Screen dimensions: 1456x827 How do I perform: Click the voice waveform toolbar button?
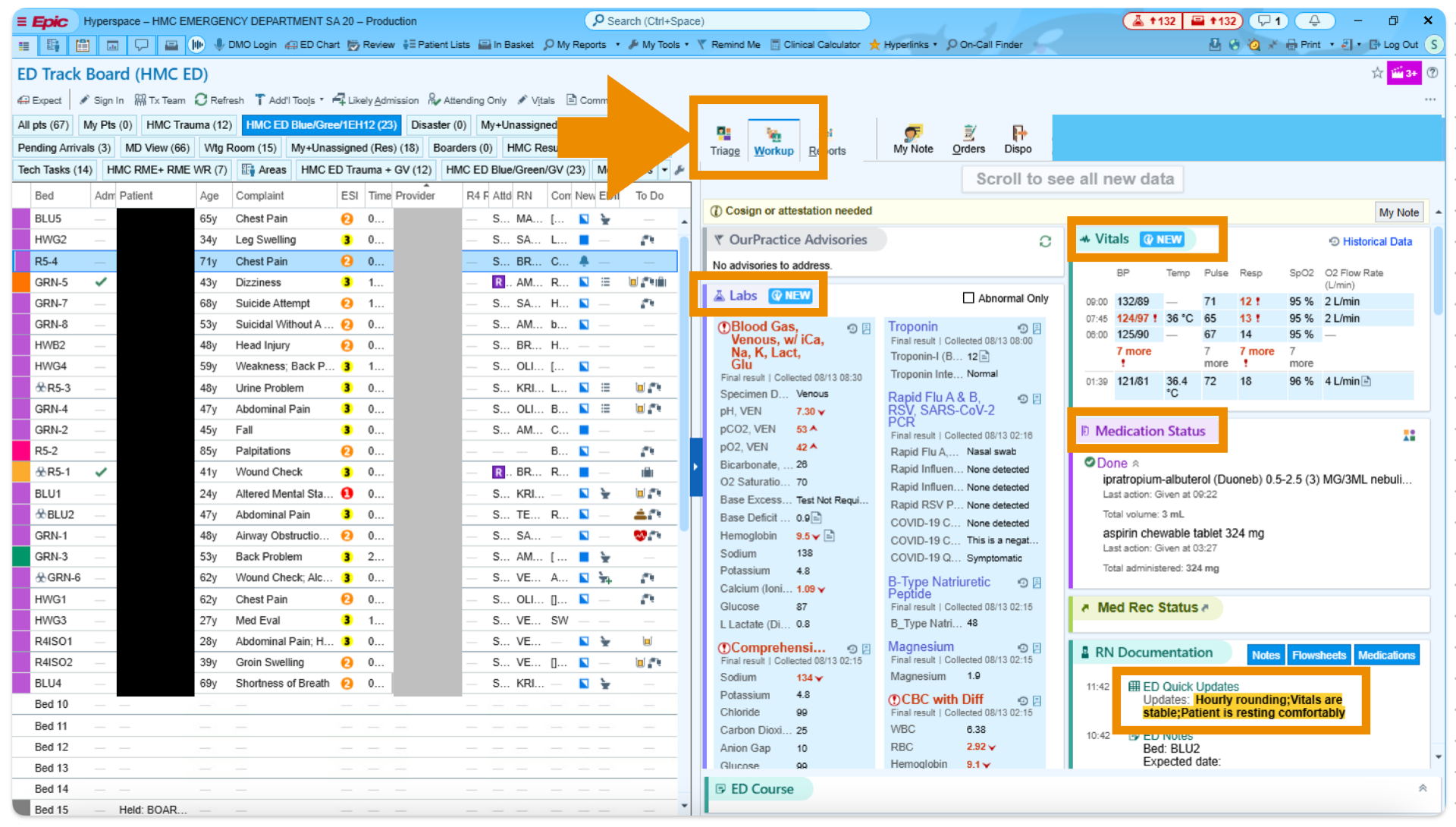196,46
